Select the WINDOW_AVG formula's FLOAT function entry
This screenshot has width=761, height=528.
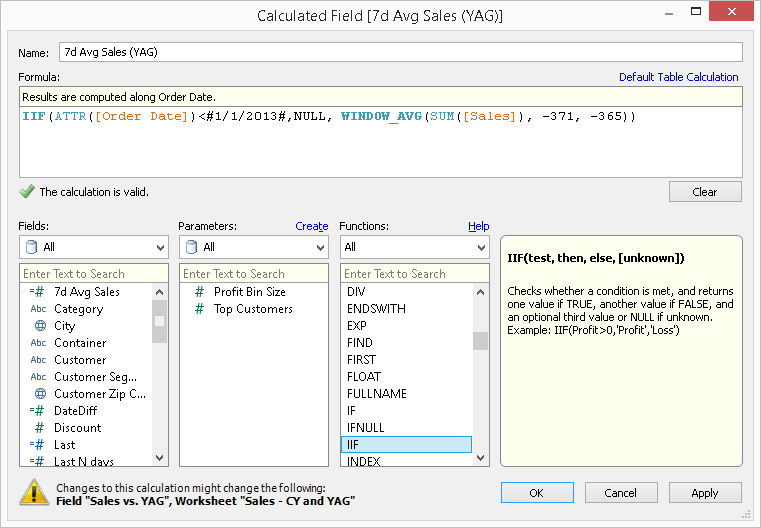[363, 377]
